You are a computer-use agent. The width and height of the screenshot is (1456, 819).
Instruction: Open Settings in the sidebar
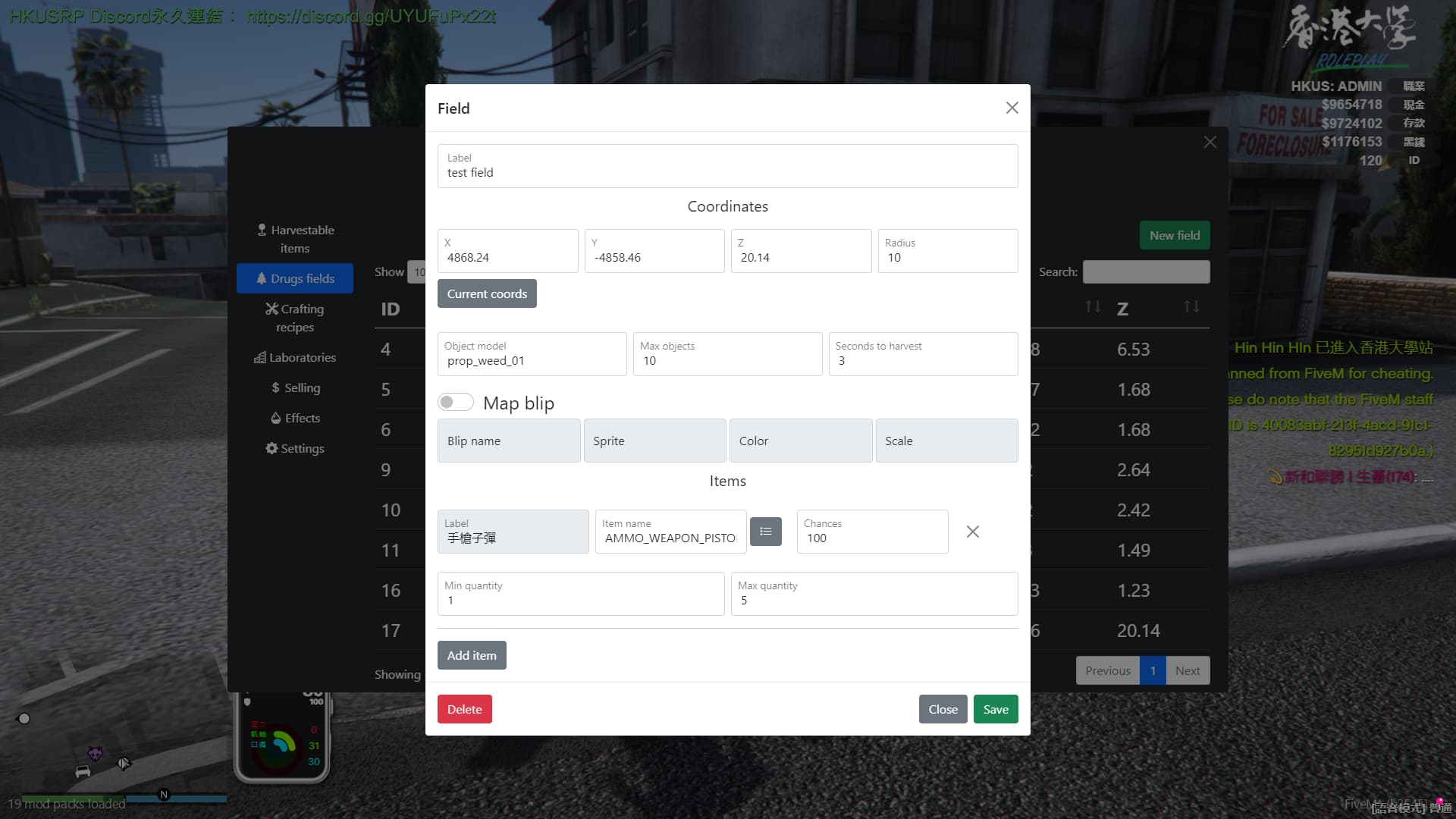[295, 448]
